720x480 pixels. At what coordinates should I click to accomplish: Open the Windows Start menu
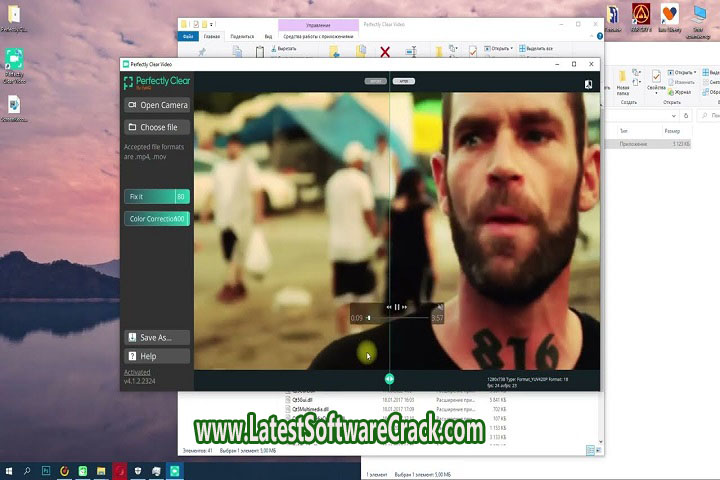click(9, 471)
